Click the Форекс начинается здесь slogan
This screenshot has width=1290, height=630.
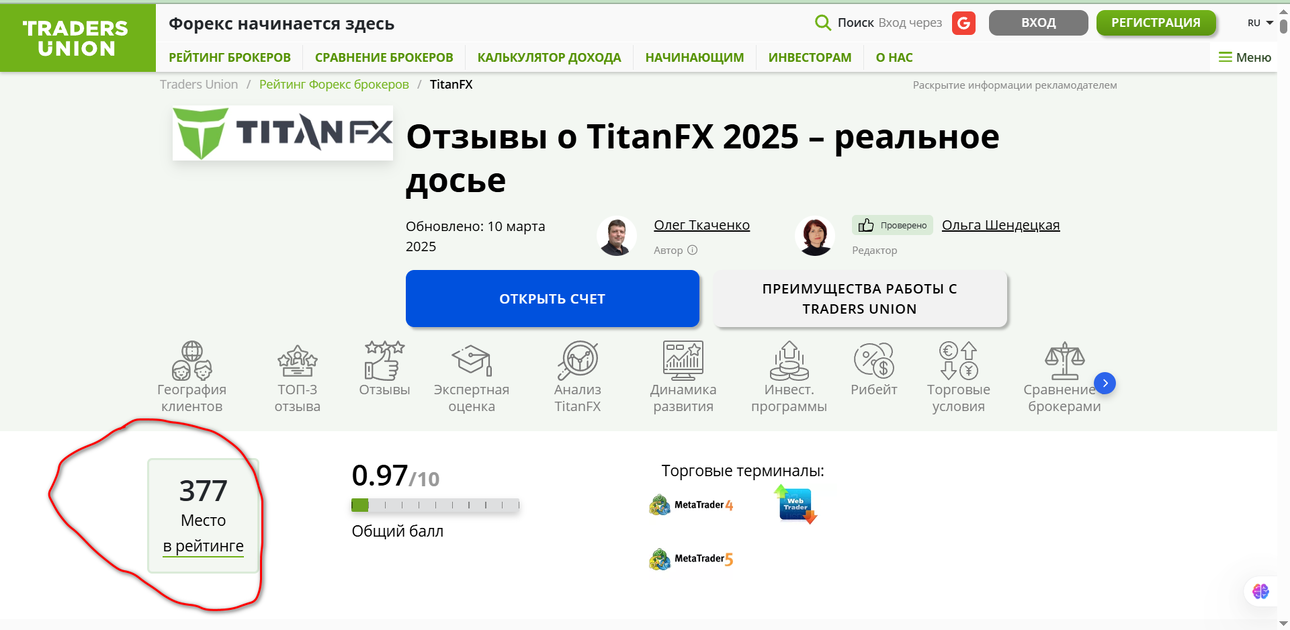(281, 23)
